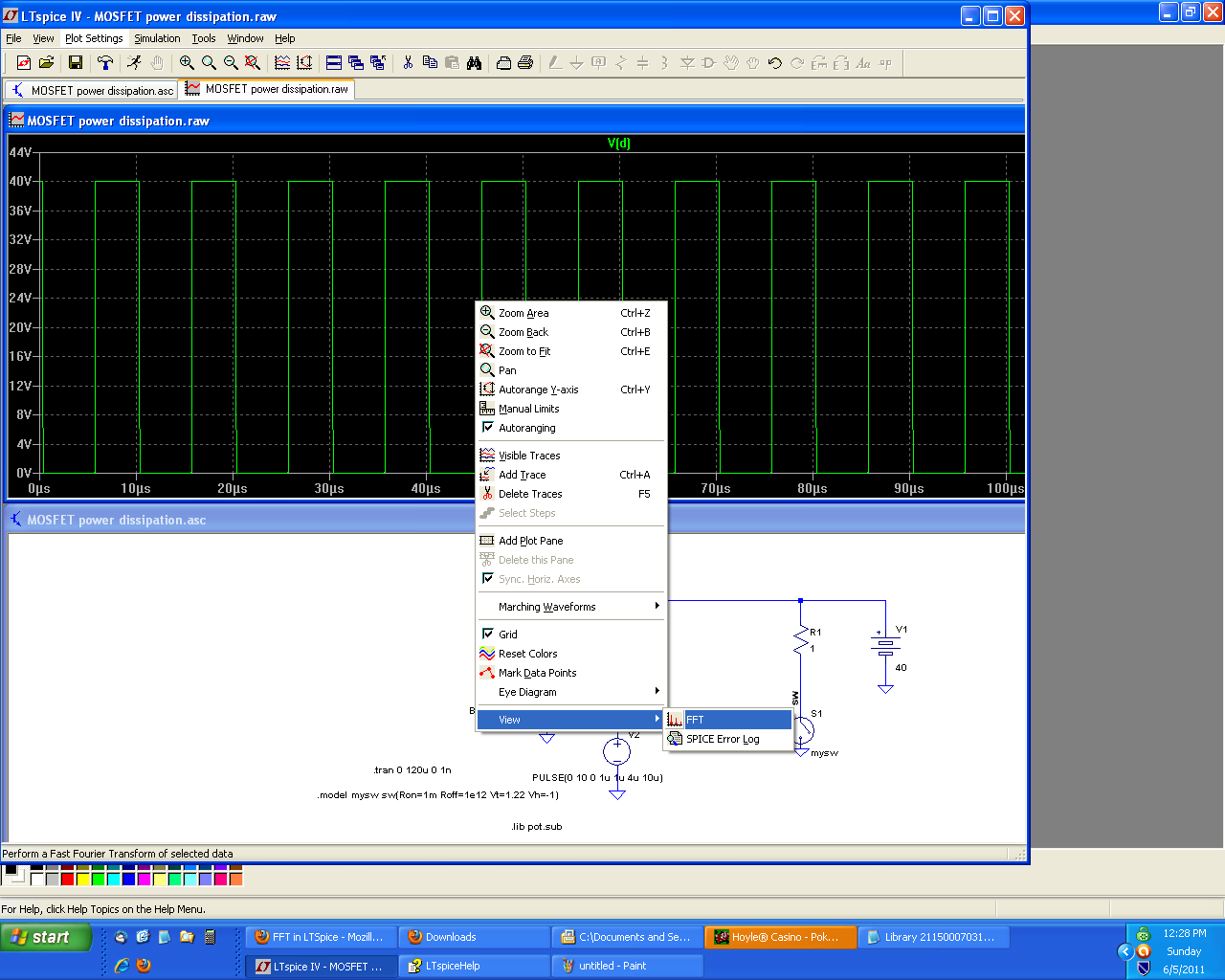
Task: Pick the yellow color swatch in Paint palette
Action: point(82,879)
